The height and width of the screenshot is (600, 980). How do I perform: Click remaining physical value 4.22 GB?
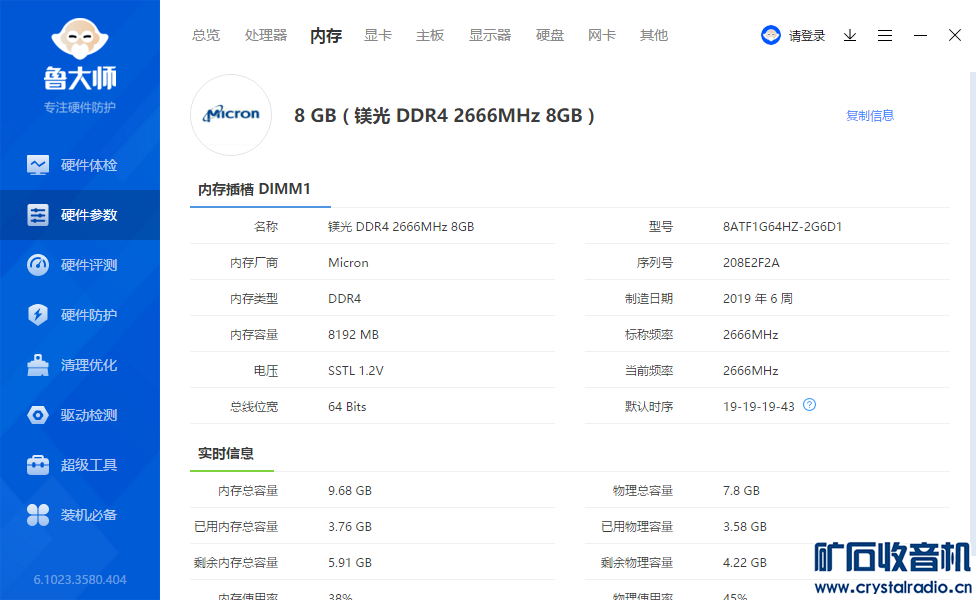click(745, 563)
